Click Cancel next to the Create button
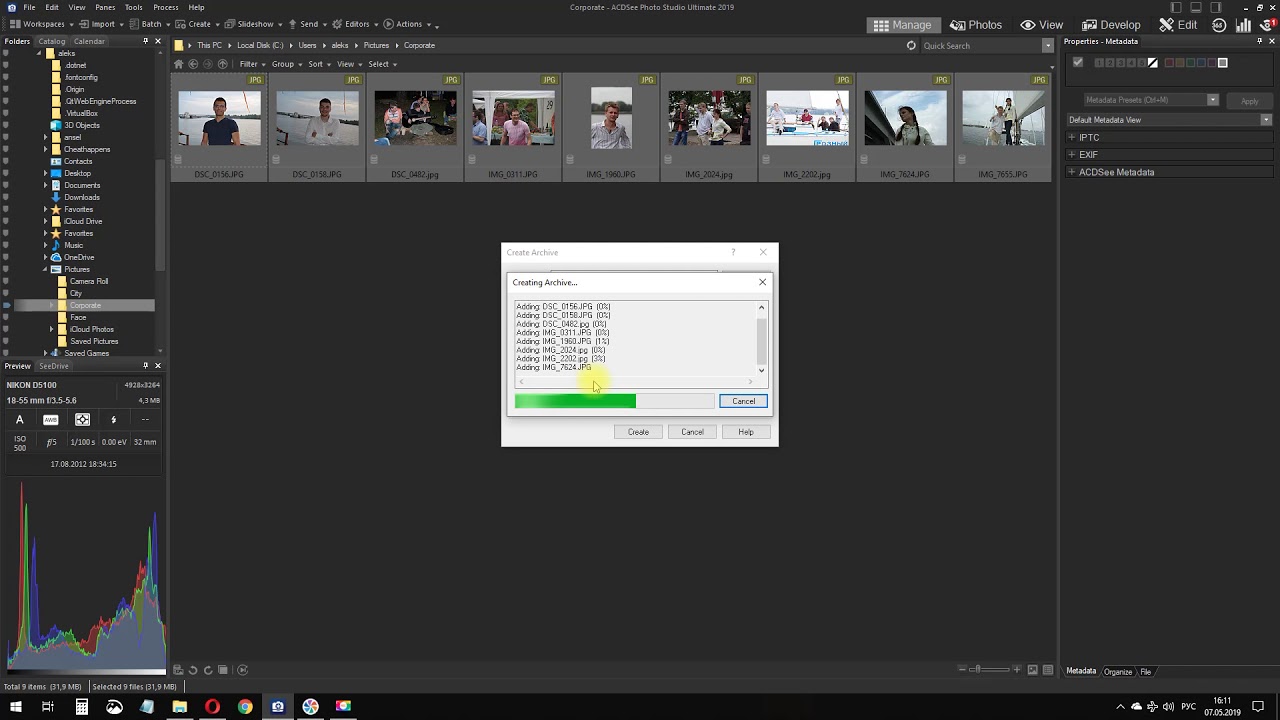Image resolution: width=1280 pixels, height=720 pixels. point(692,432)
